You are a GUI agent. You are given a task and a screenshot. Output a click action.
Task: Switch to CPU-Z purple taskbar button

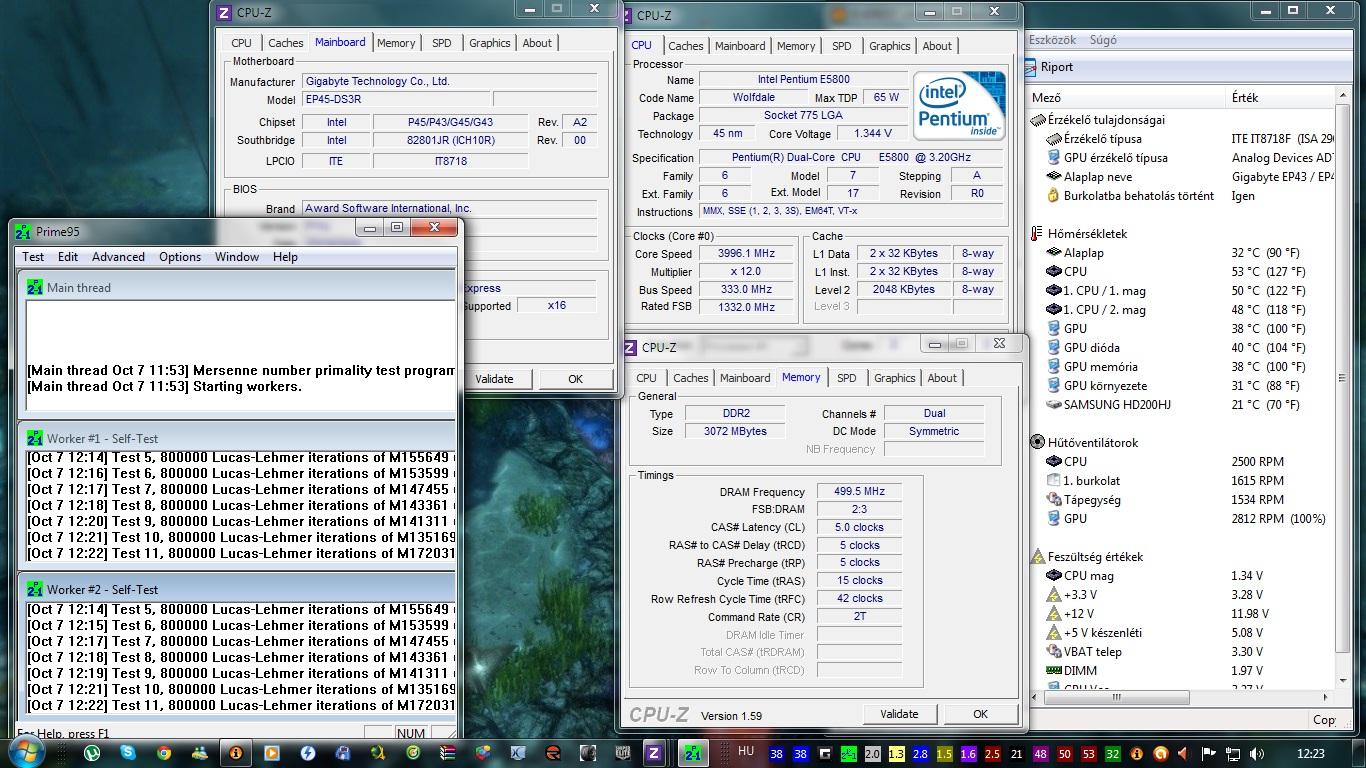point(654,753)
